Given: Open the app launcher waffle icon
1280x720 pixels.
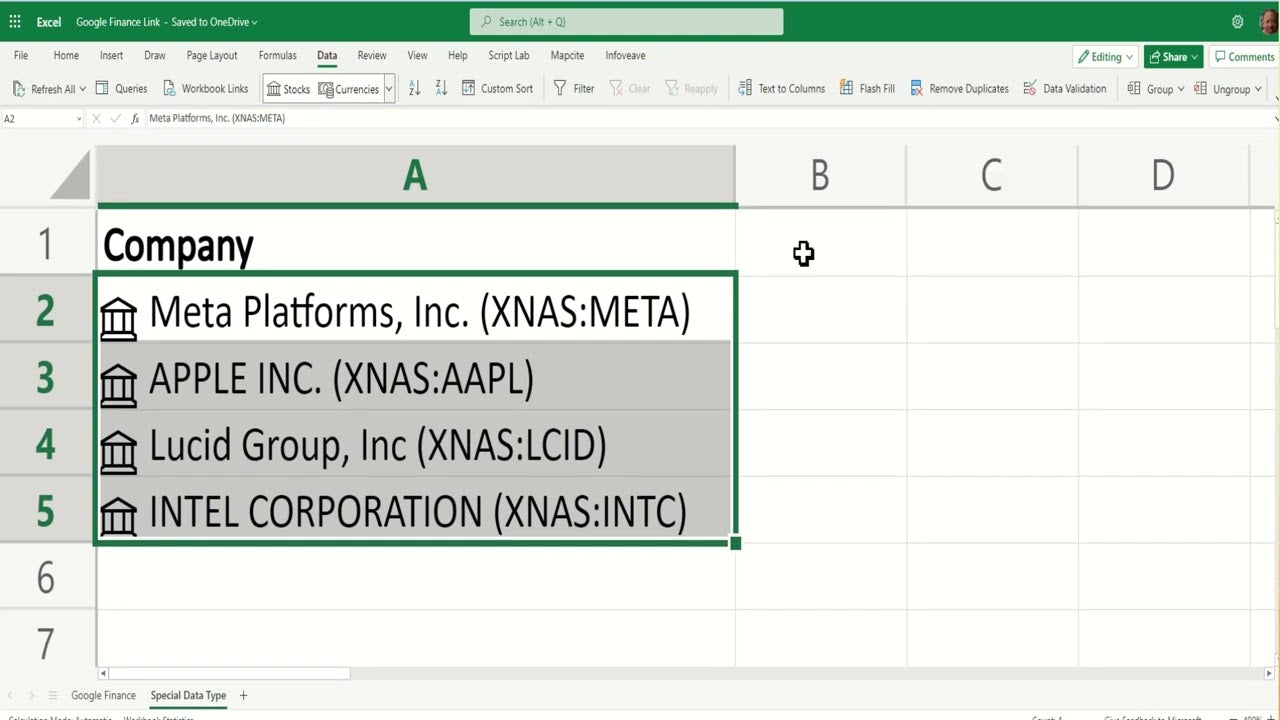Looking at the screenshot, I should coord(15,21).
